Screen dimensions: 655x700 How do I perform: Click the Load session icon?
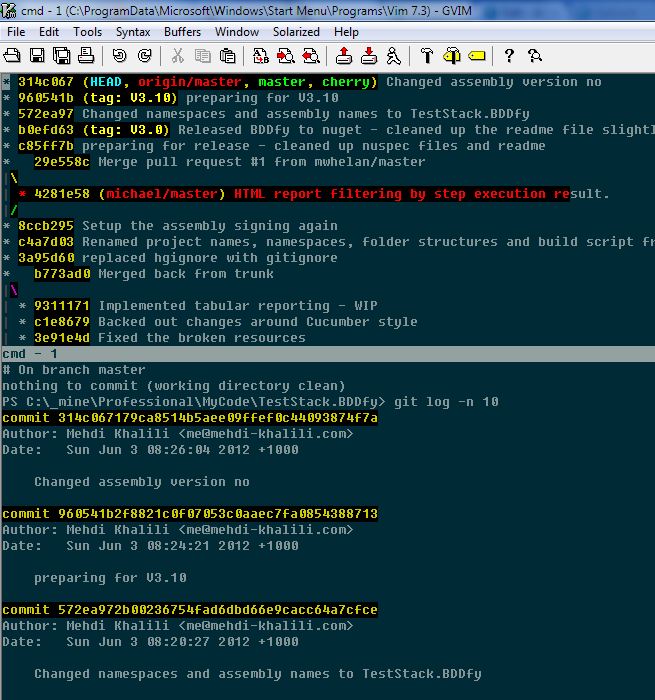click(x=344, y=56)
